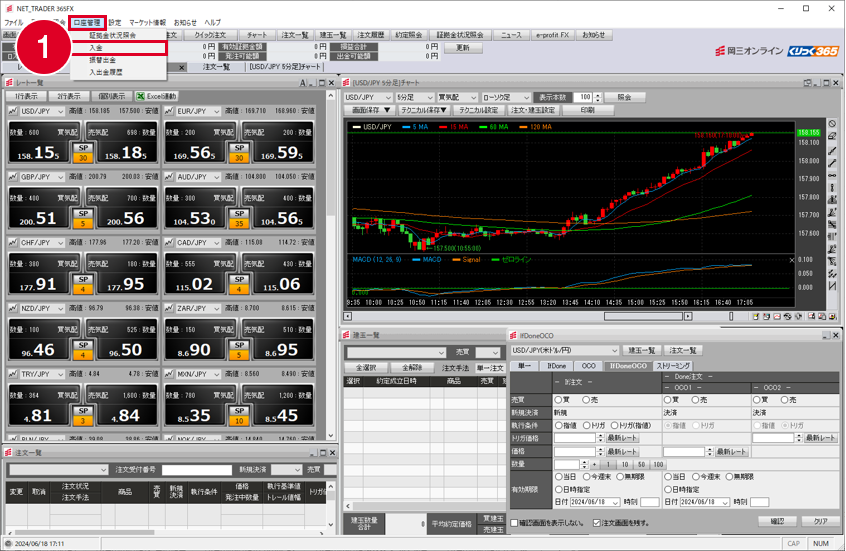Select 買 radio under OCO1
This screenshot has width=846, height=551.
668,400
